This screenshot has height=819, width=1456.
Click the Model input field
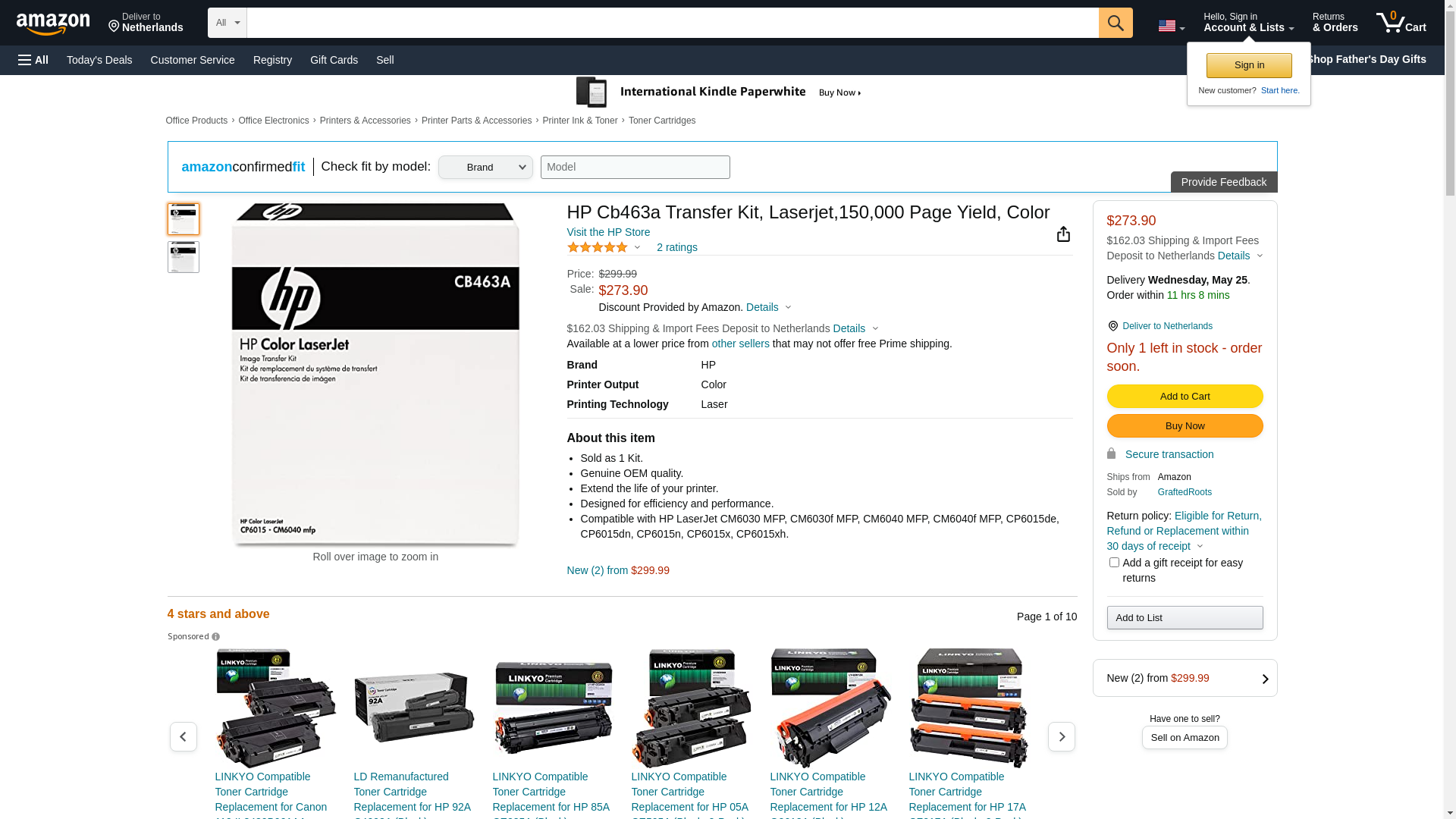tap(635, 168)
